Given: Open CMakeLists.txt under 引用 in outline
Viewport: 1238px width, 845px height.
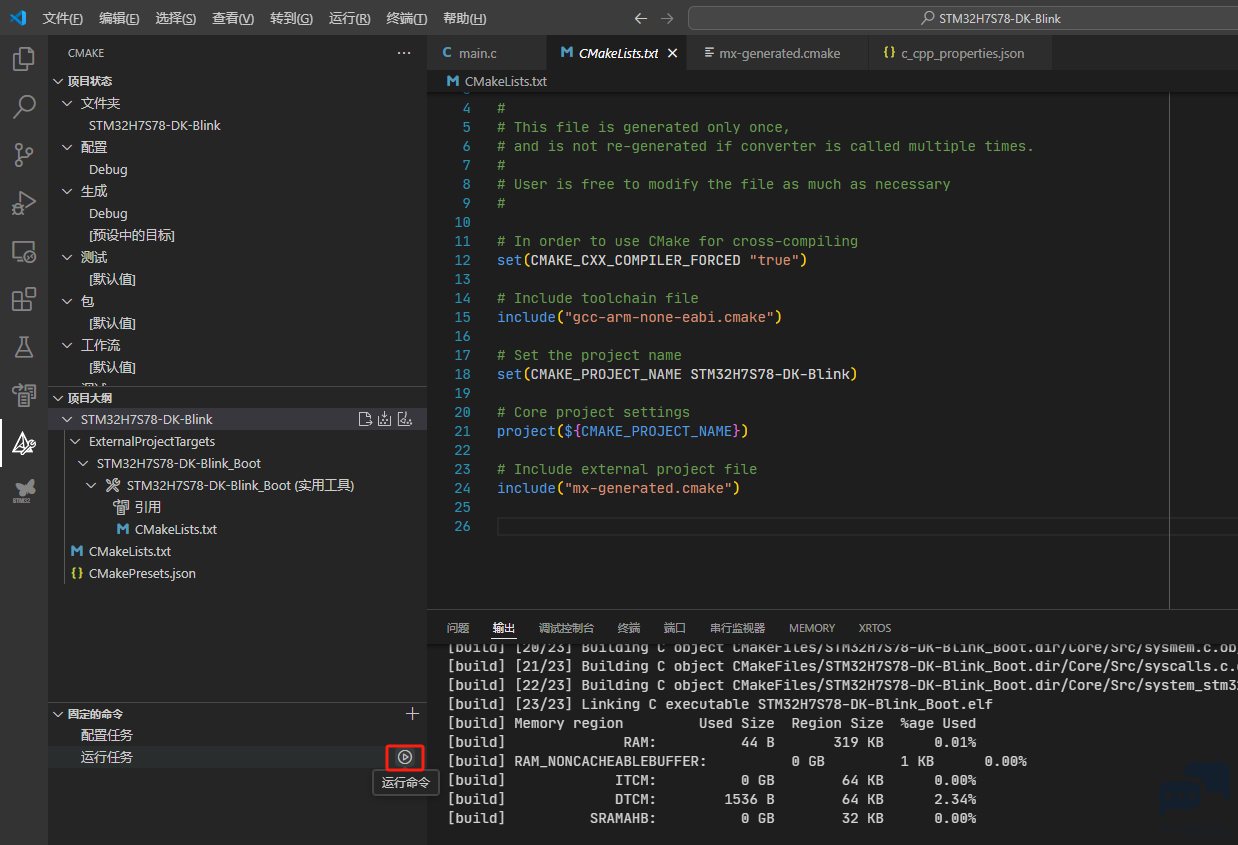Looking at the screenshot, I should click(x=176, y=529).
